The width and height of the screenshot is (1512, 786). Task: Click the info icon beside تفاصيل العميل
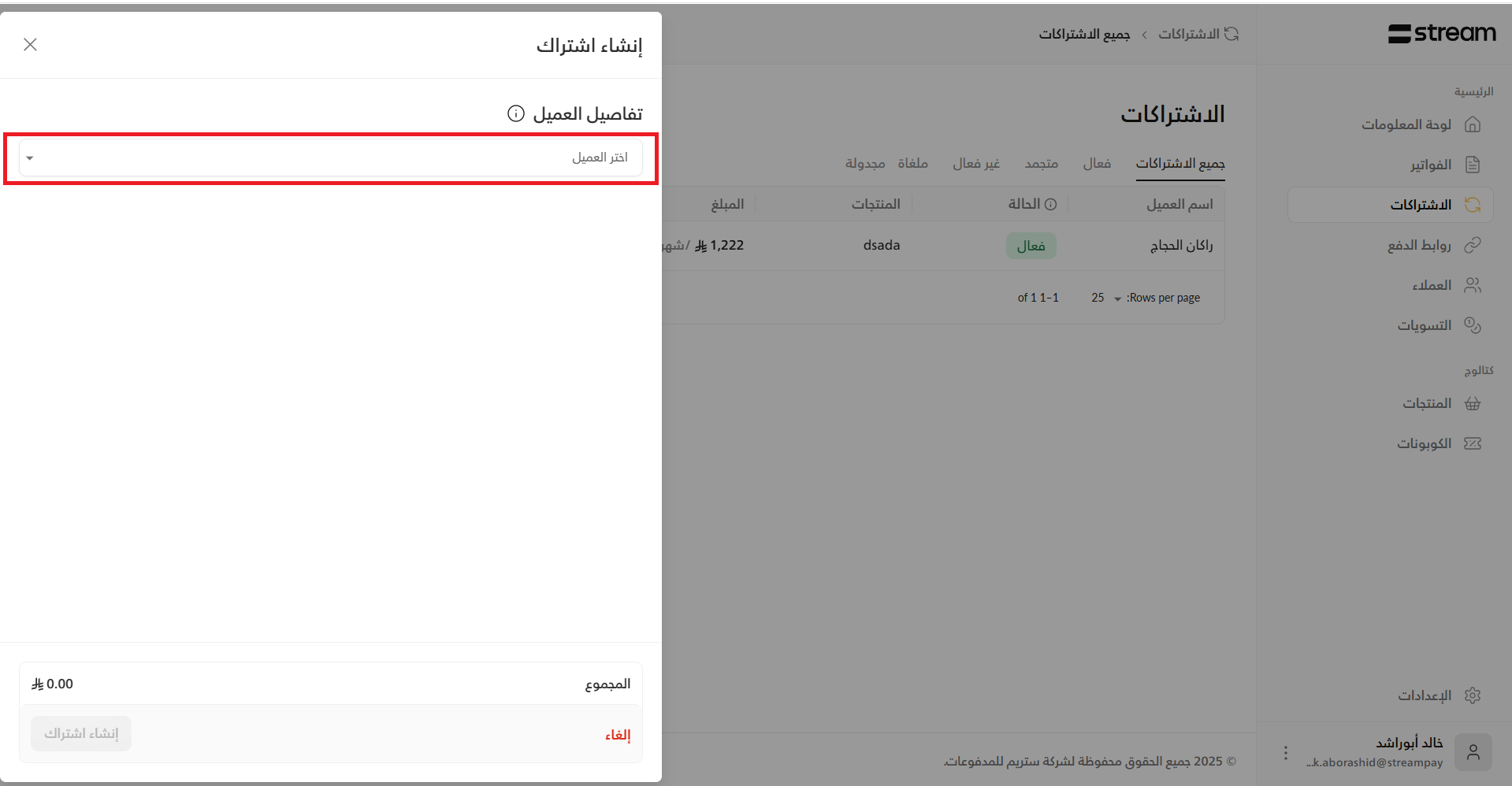pos(515,113)
